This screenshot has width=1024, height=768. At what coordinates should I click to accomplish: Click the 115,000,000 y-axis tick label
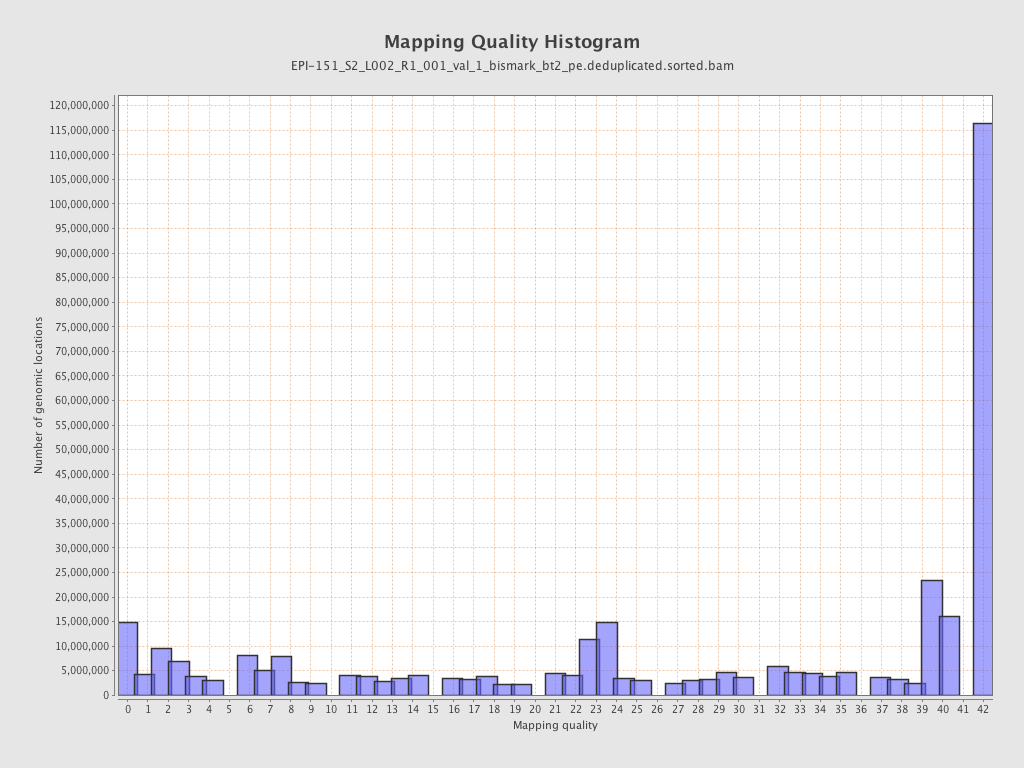point(79,130)
